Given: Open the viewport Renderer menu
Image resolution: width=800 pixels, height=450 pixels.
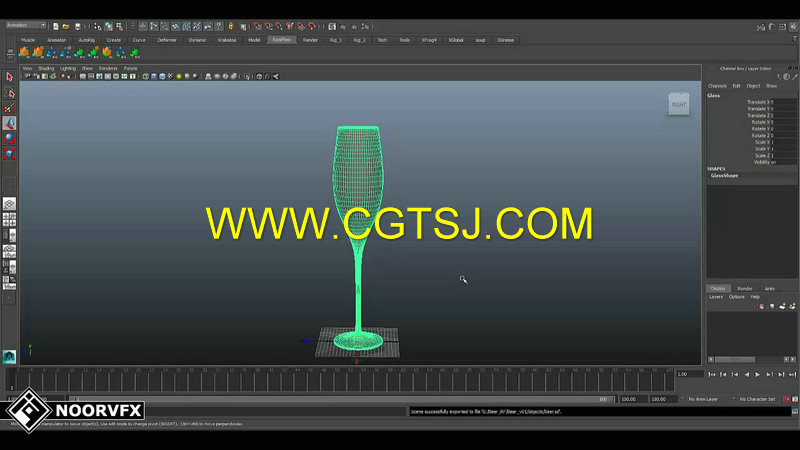Looking at the screenshot, I should (x=108, y=68).
